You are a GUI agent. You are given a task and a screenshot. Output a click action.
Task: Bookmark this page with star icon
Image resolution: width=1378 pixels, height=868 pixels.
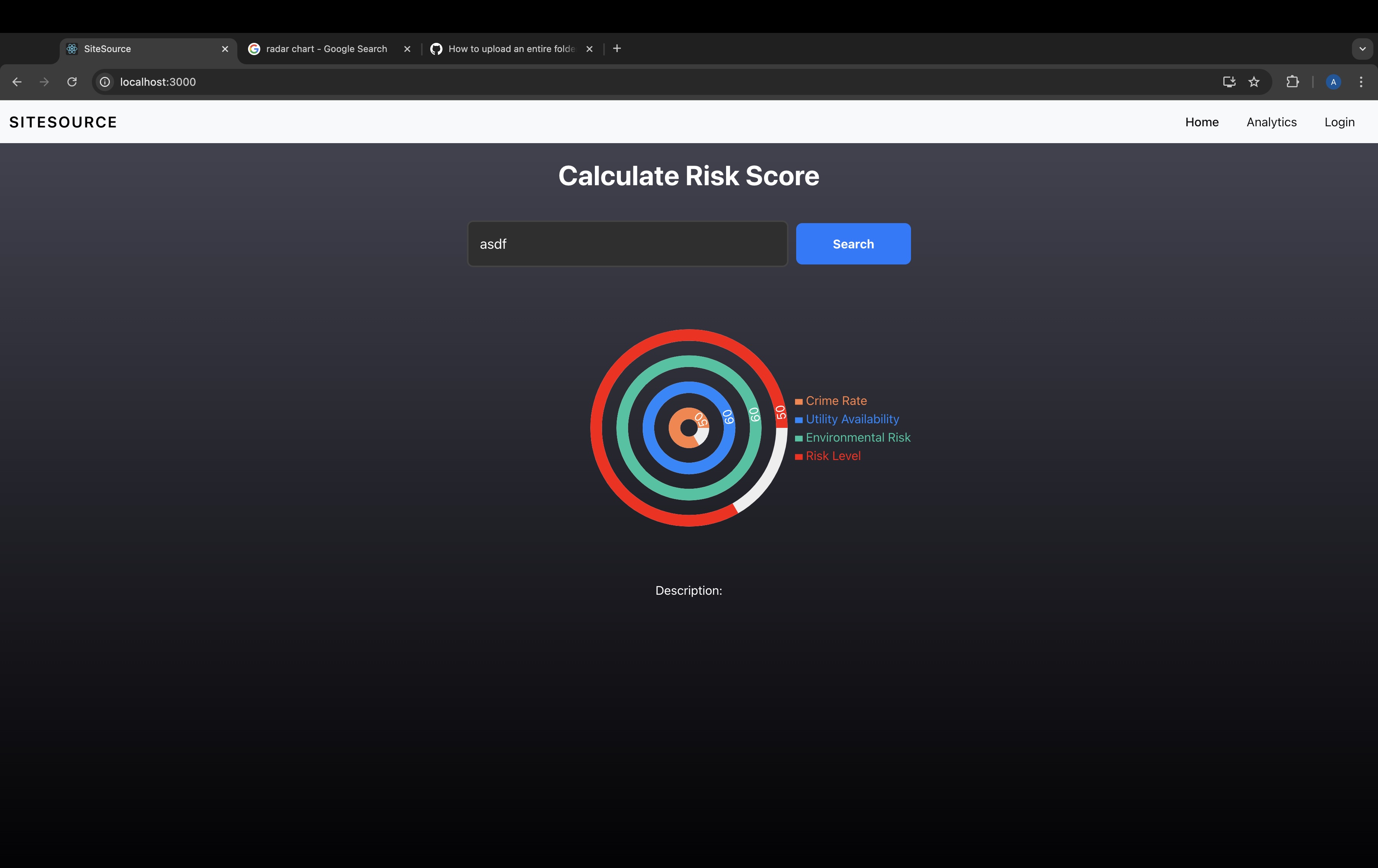click(1254, 82)
